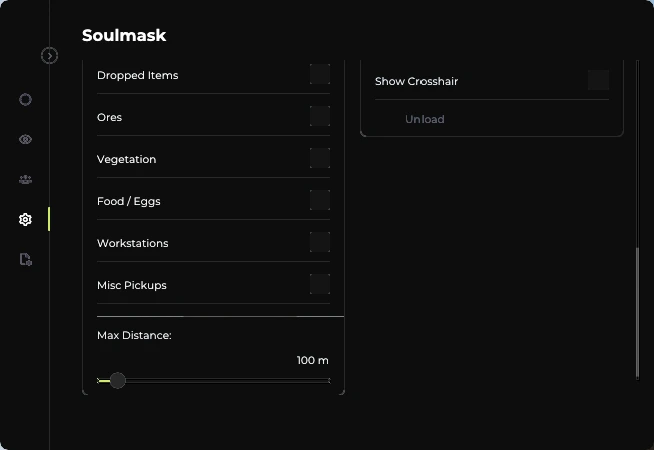The width and height of the screenshot is (654, 450).
Task: Click the Dropped Items label
Action: pyautogui.click(x=138, y=75)
